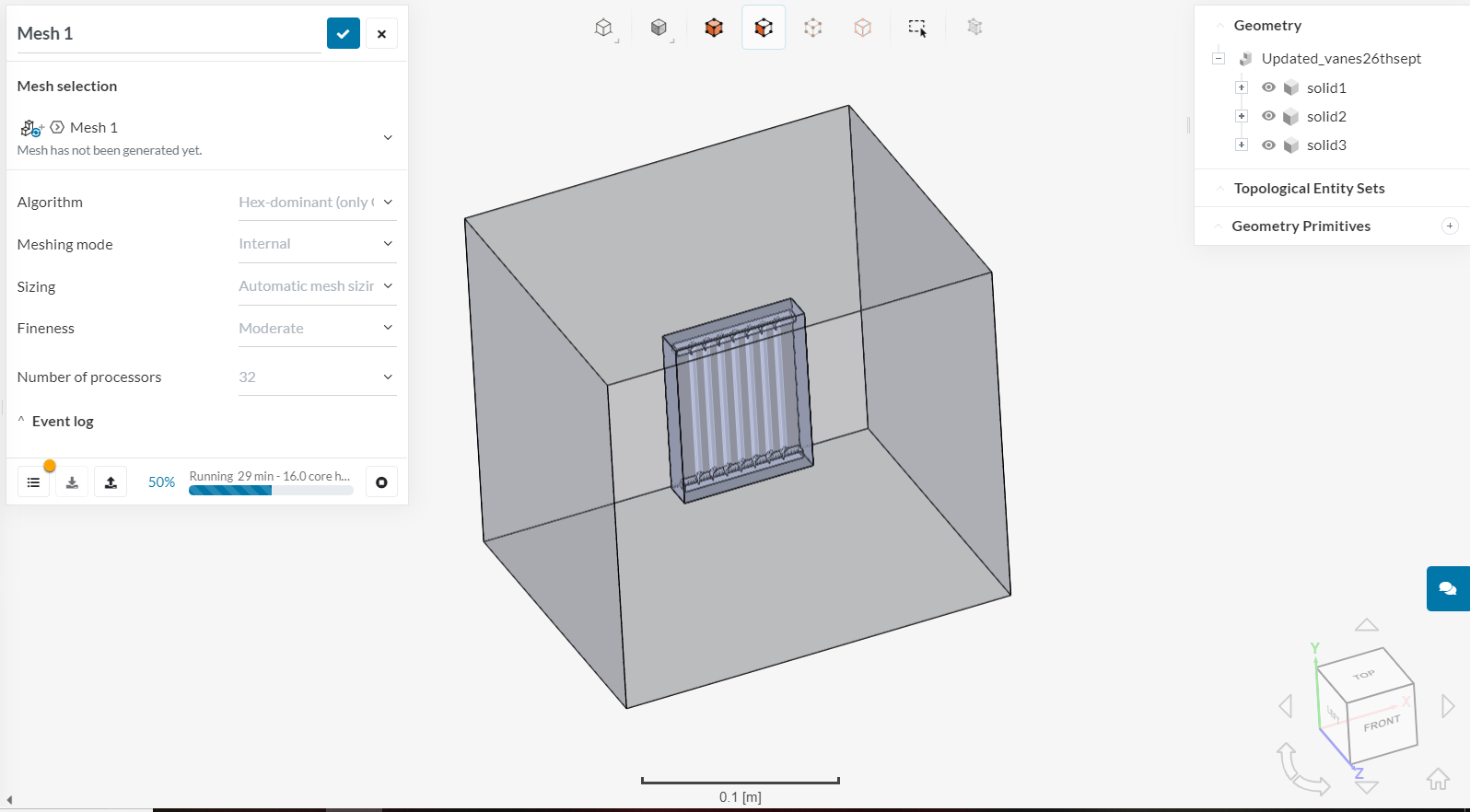1470x812 pixels.
Task: Confirm Mesh 1 settings with the checkmark button
Action: pyautogui.click(x=343, y=34)
